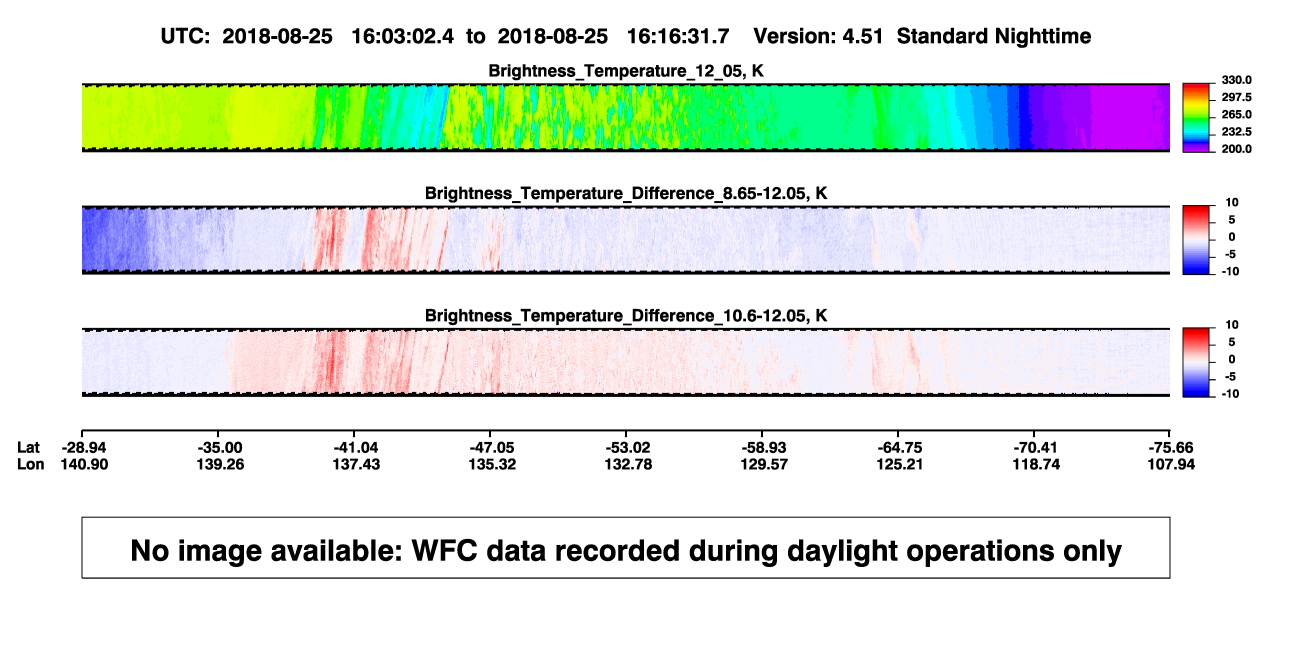Click the UTC time range header text
Image resolution: width=1300 pixels, height=667 pixels.
tap(444, 36)
